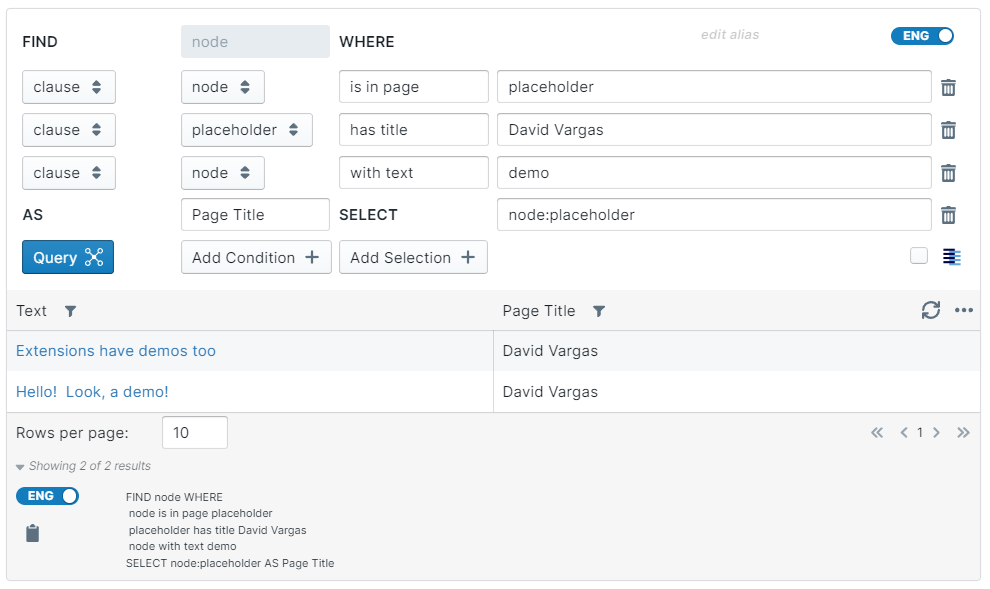This screenshot has width=990, height=589.
Task: Filter the Page Title column
Action: coord(598,311)
